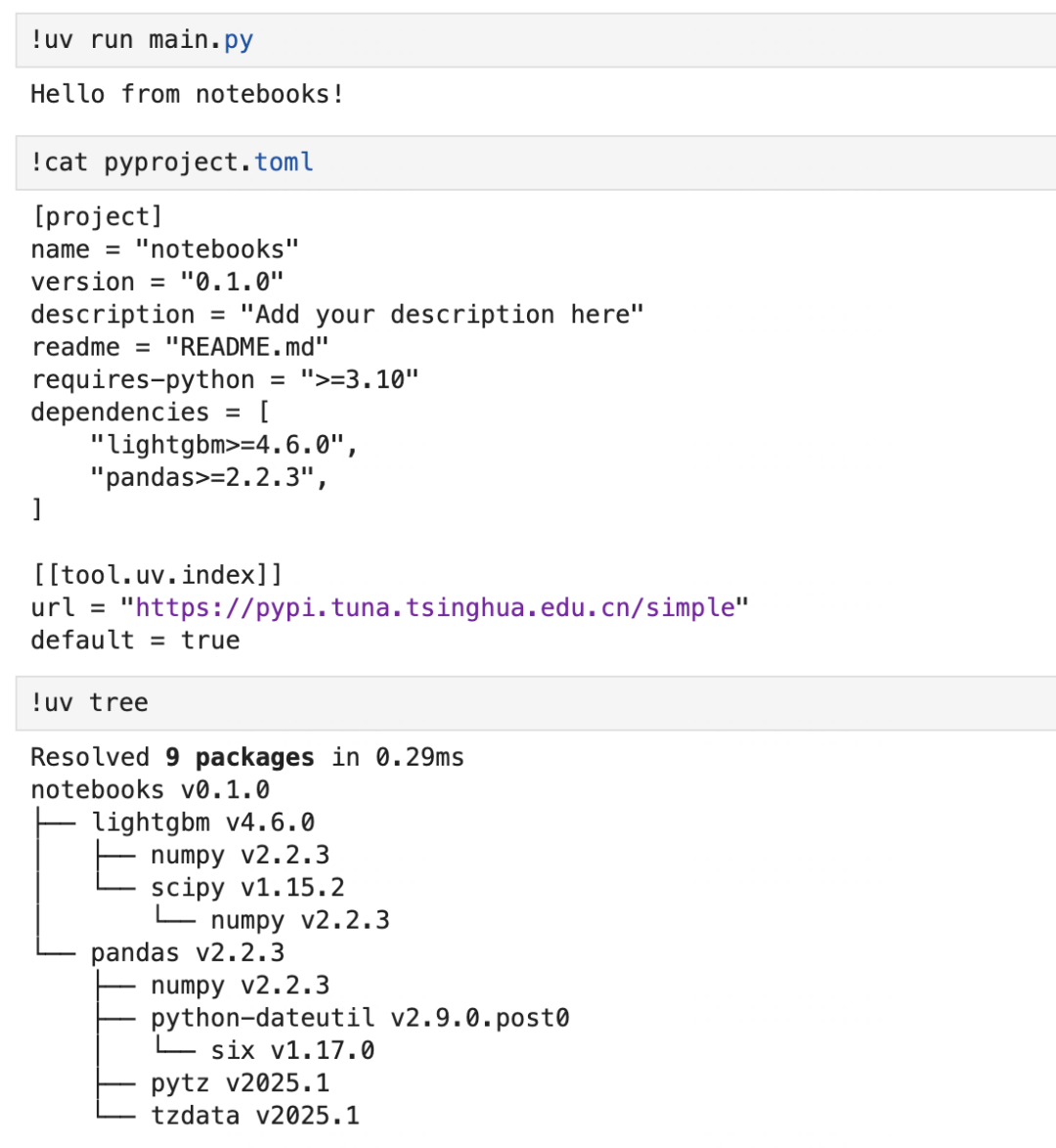1056x1148 pixels.
Task: Click the pytz v2025.1 entry
Action: [x=240, y=1083]
